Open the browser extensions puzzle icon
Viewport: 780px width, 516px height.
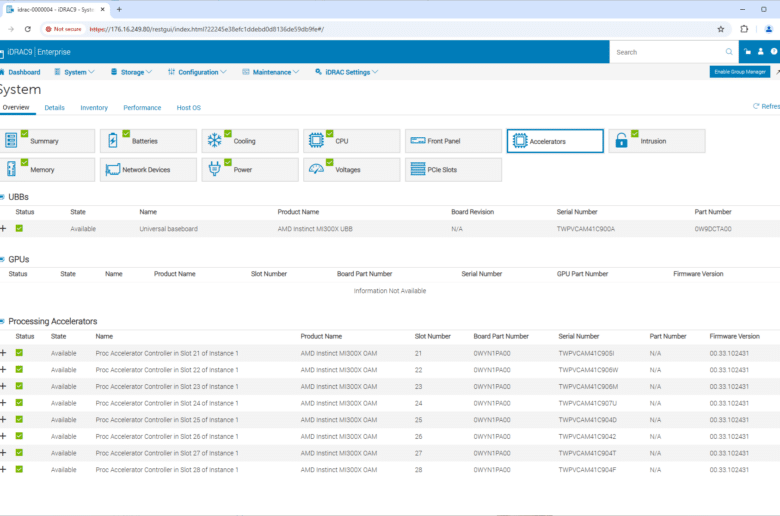pos(744,29)
